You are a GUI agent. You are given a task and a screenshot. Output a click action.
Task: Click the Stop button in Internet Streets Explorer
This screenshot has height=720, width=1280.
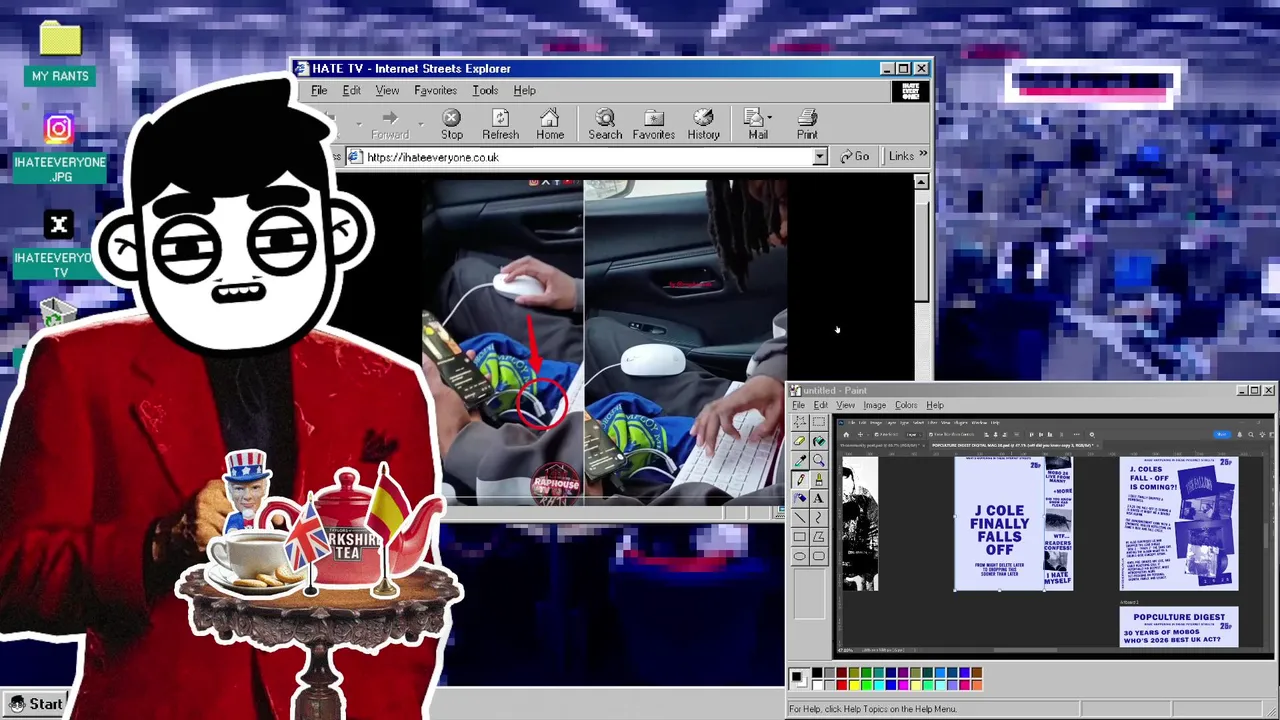click(x=452, y=124)
